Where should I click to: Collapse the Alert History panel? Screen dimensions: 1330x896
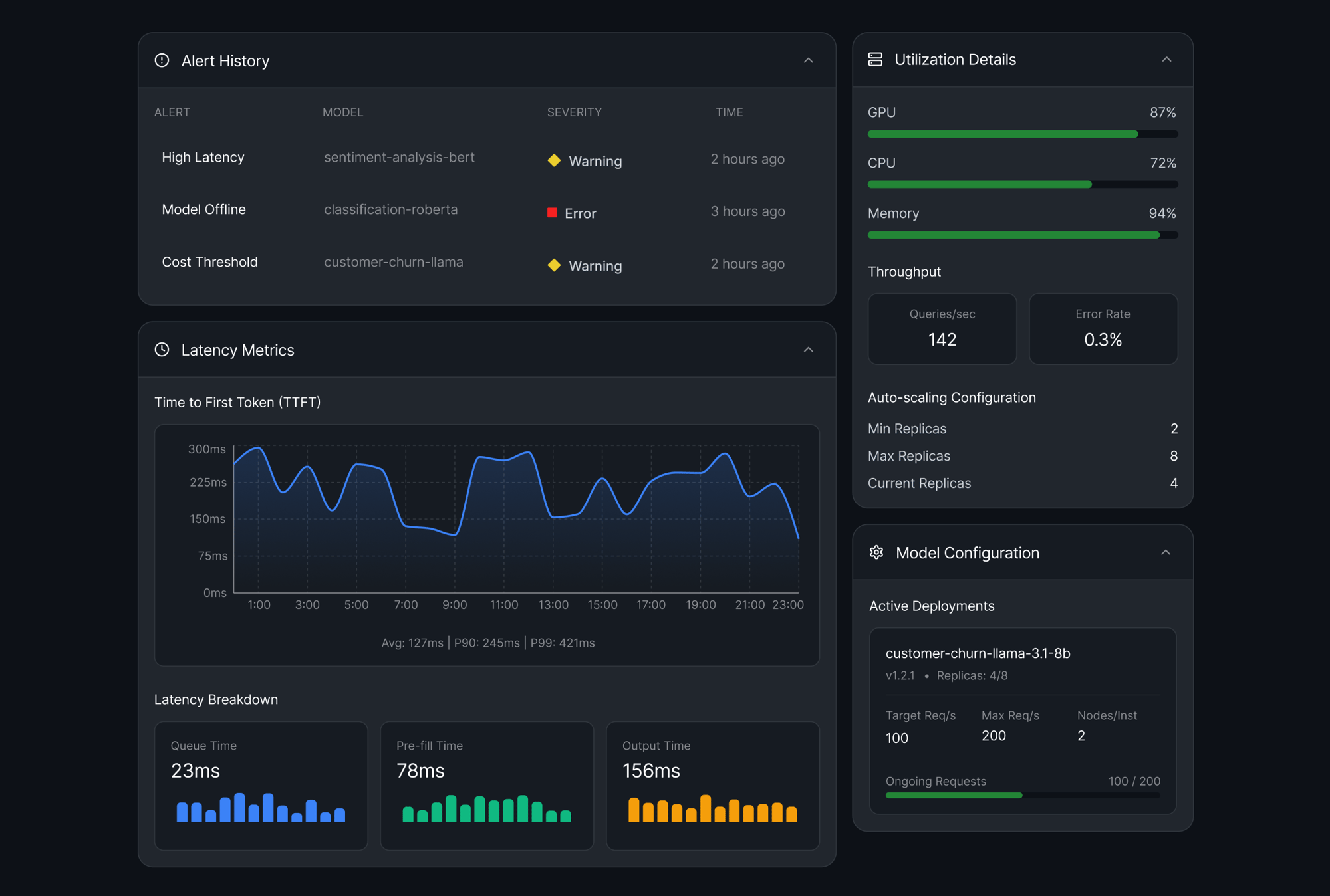pos(809,60)
